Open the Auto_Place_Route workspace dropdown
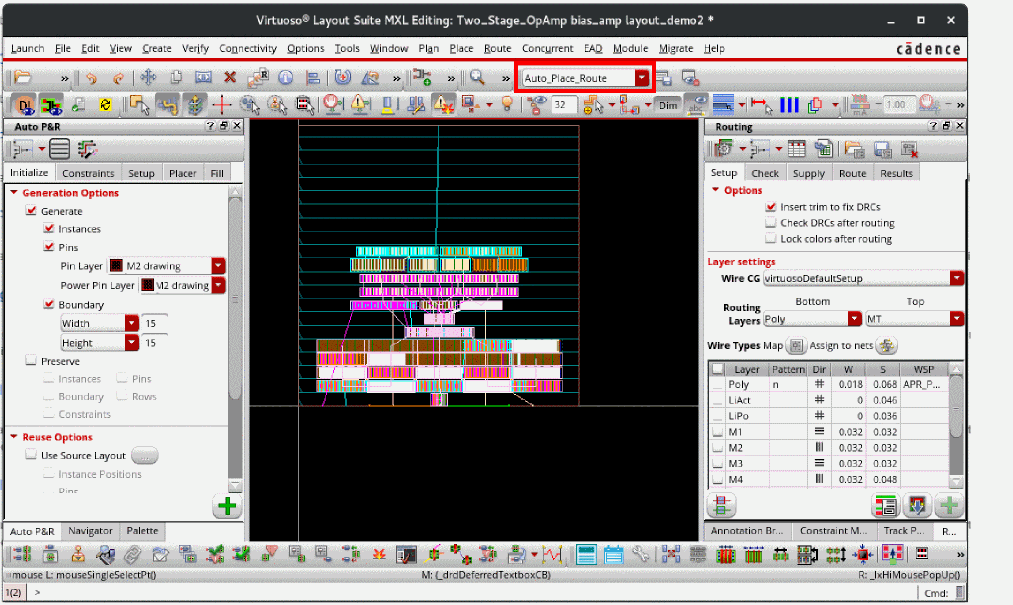Viewport: 1013px width, 605px height. 642,78
